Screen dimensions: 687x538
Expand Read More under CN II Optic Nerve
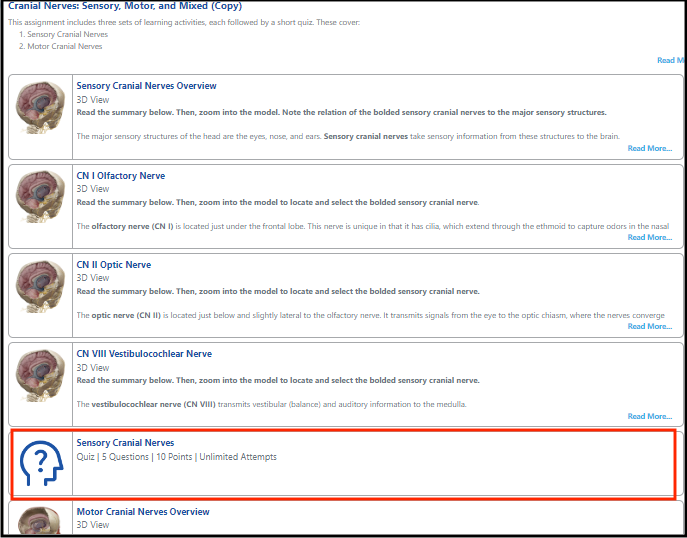[649, 326]
